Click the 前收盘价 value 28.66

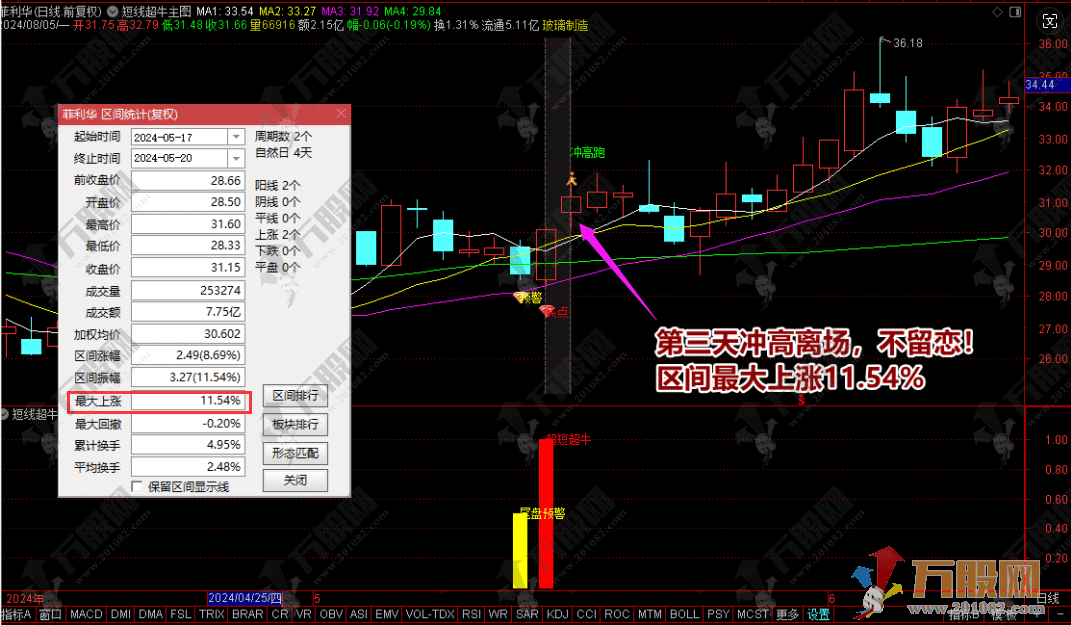pos(188,180)
